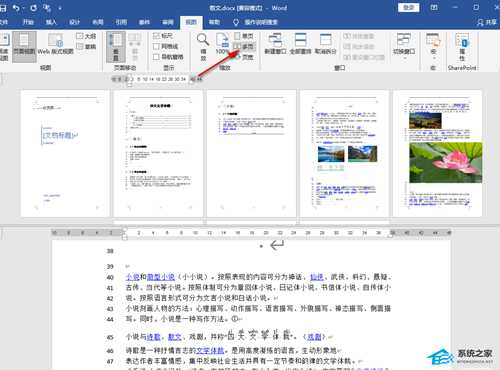Click the lotus flower image on page five
The height and width of the screenshot is (370, 500).
[446, 163]
